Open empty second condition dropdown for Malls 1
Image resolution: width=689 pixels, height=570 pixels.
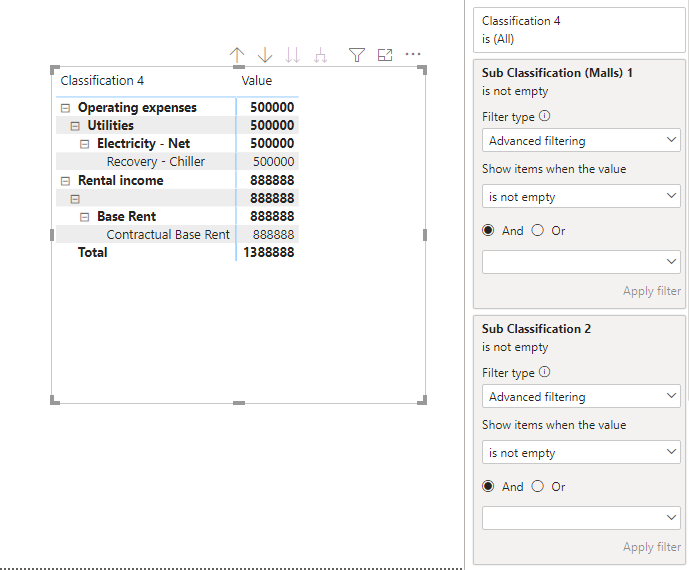581,262
